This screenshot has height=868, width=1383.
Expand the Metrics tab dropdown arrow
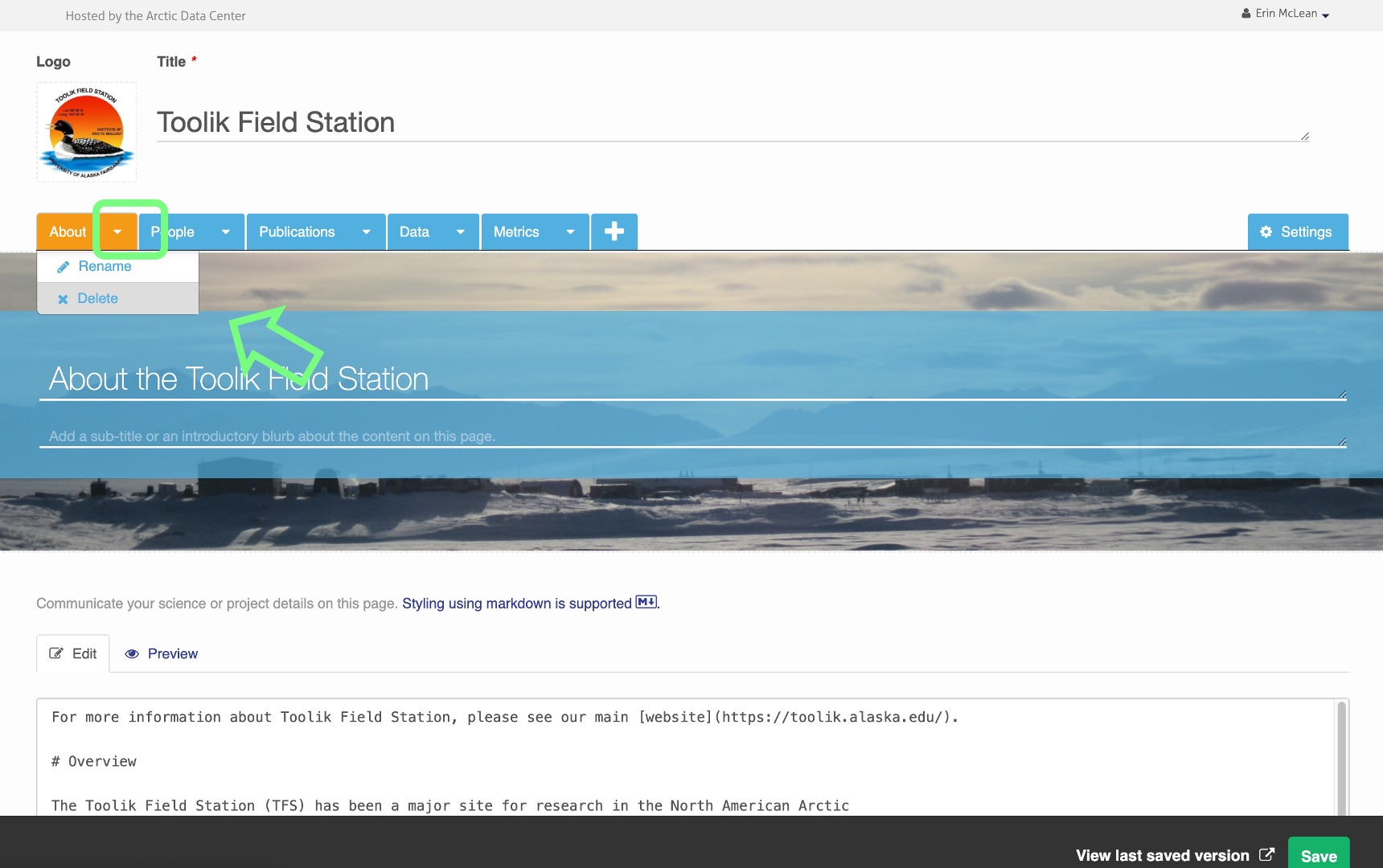pos(571,231)
